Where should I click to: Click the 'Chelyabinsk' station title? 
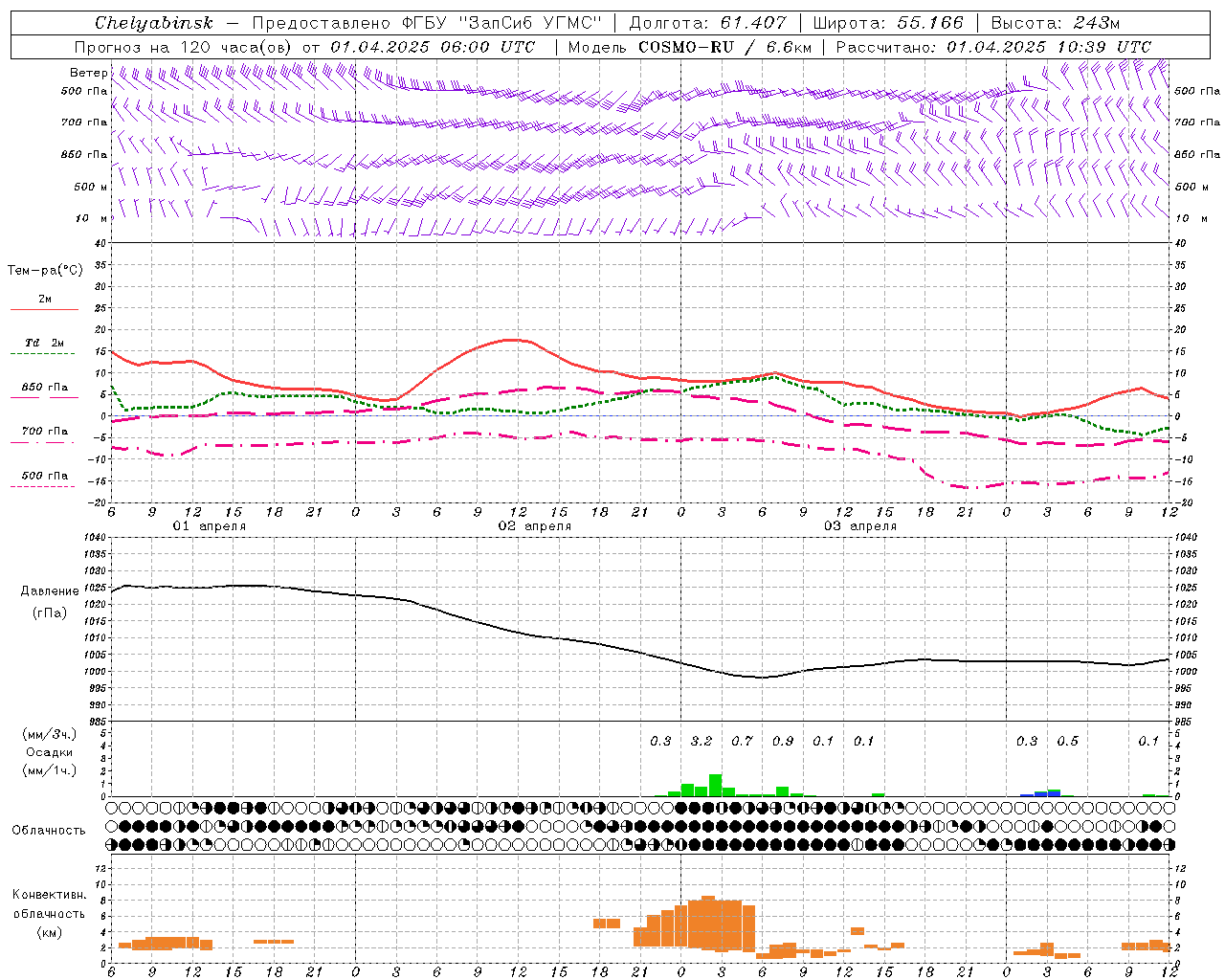(x=154, y=23)
